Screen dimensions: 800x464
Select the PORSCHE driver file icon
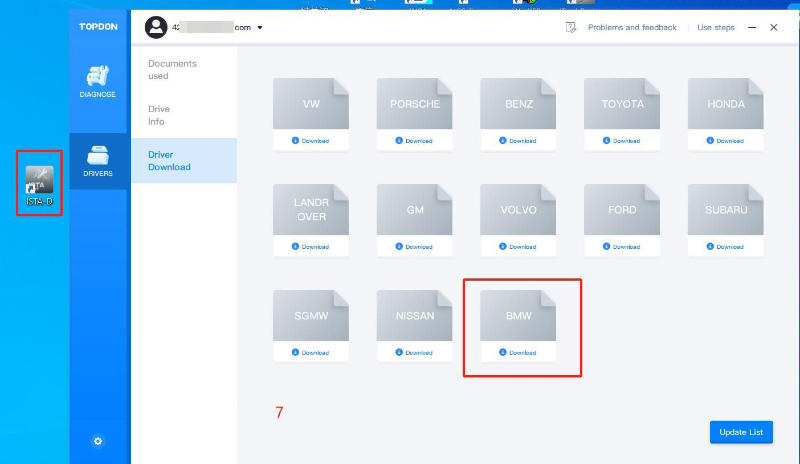415,104
